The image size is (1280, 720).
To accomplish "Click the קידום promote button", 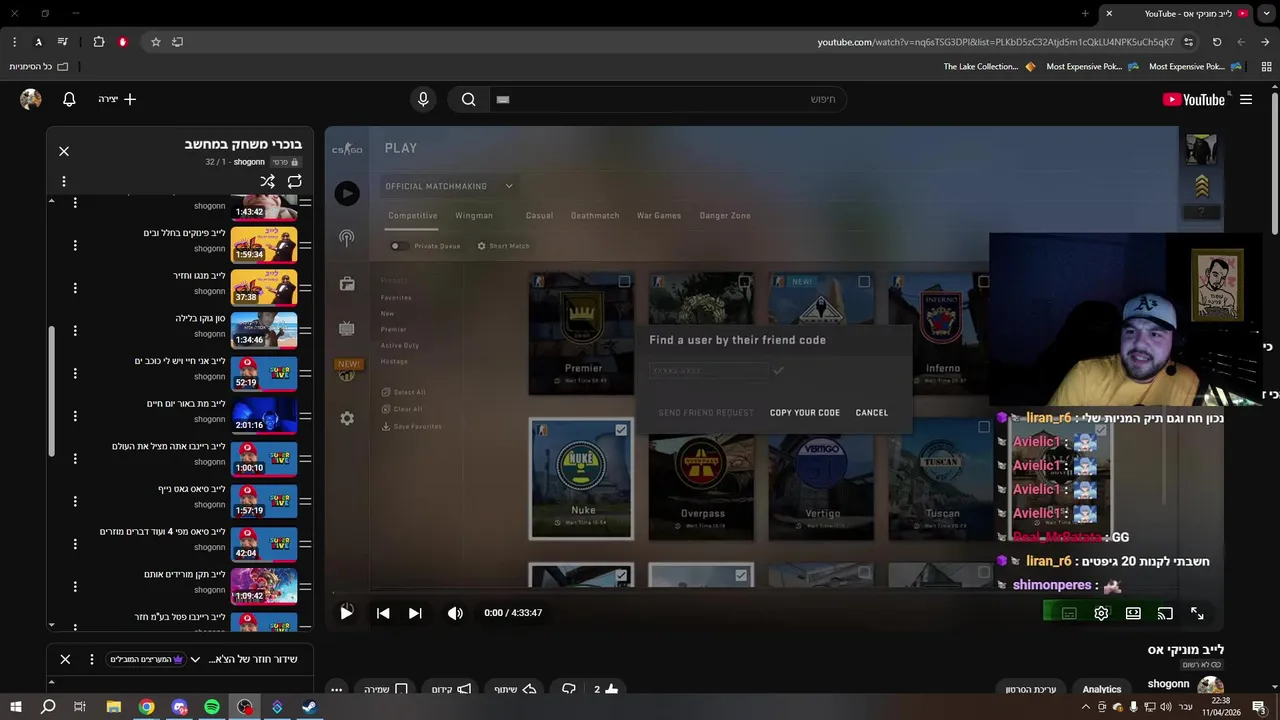I will click(x=452, y=689).
